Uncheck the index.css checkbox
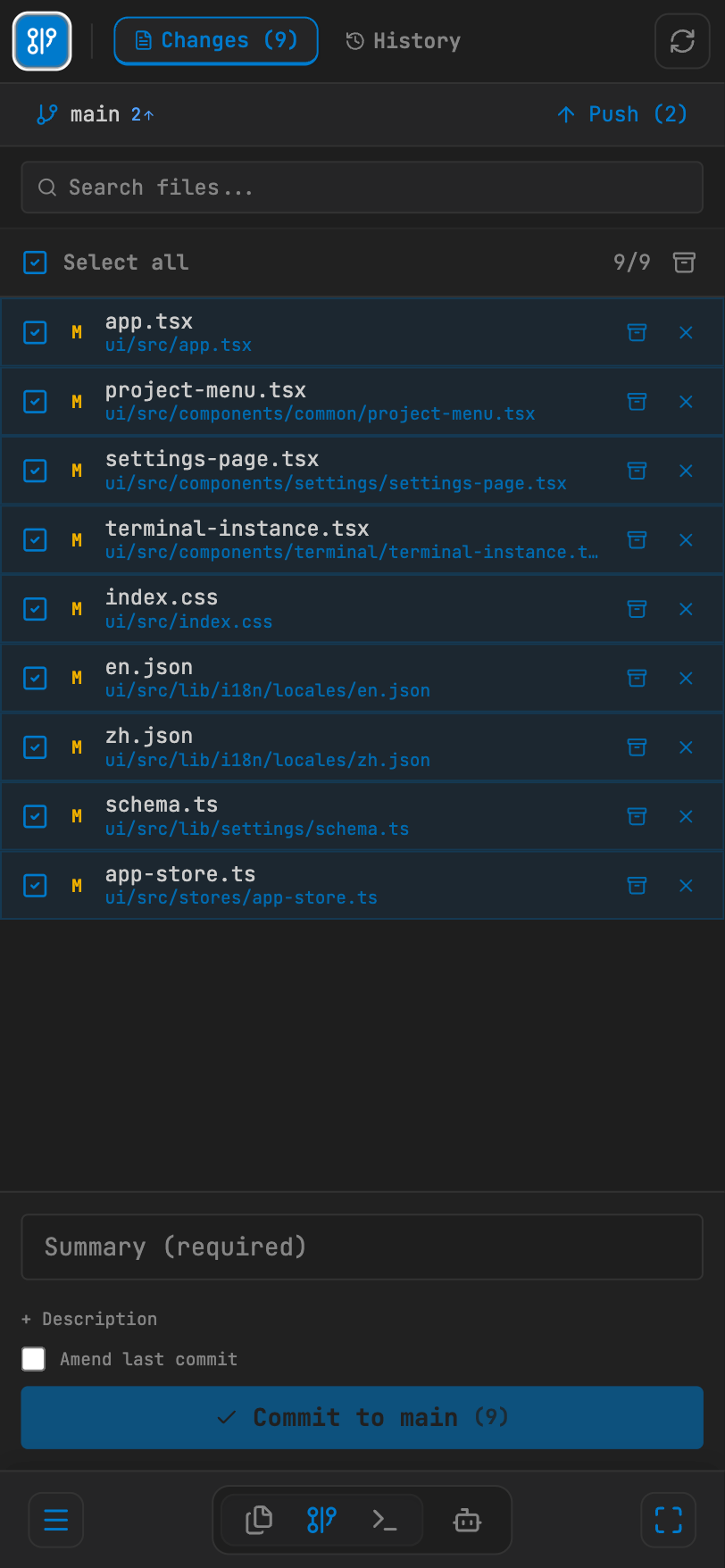This screenshot has height=1568, width=725. click(x=35, y=609)
